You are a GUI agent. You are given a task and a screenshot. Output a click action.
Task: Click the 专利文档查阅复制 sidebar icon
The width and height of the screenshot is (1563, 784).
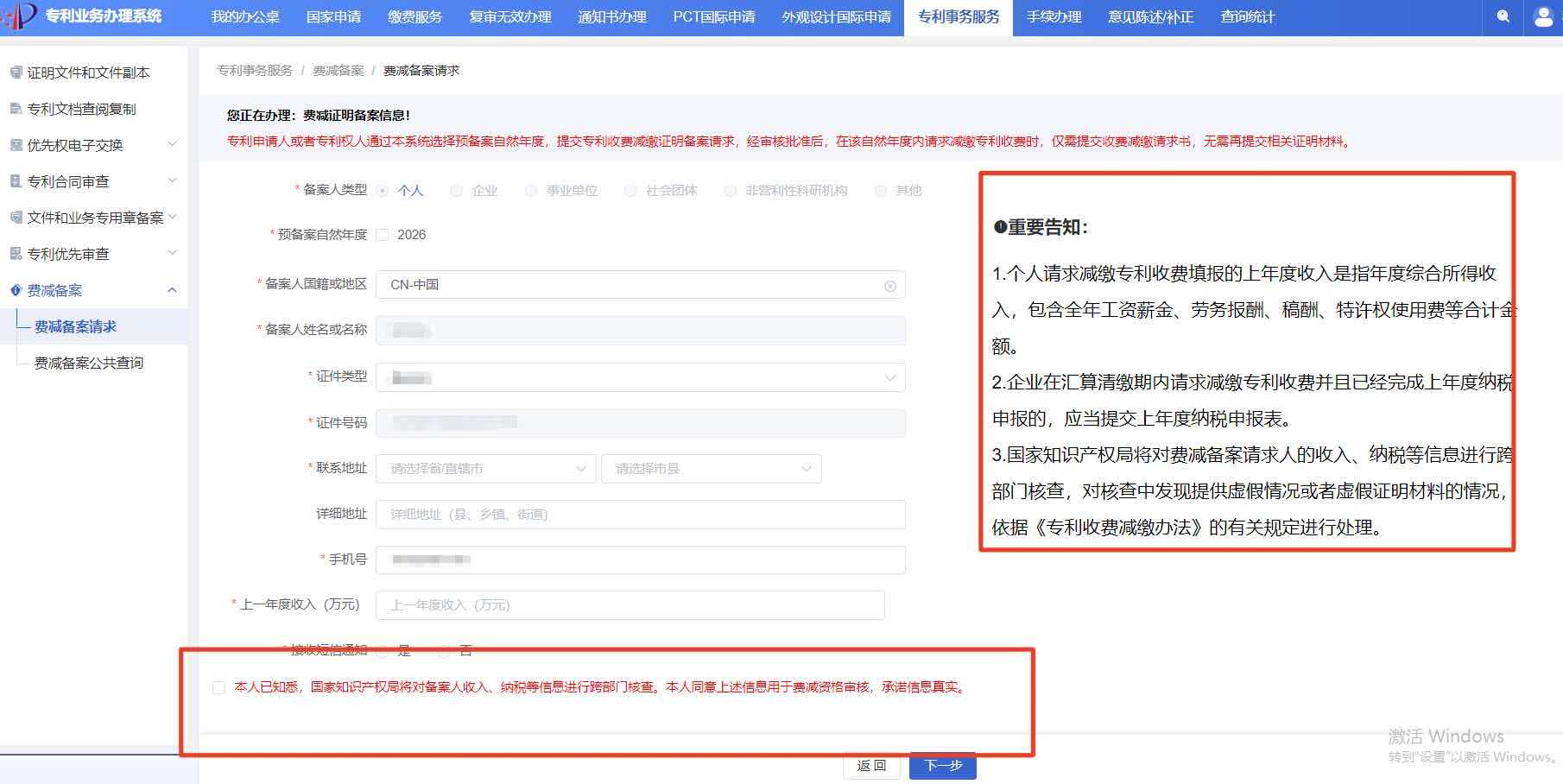point(16,109)
